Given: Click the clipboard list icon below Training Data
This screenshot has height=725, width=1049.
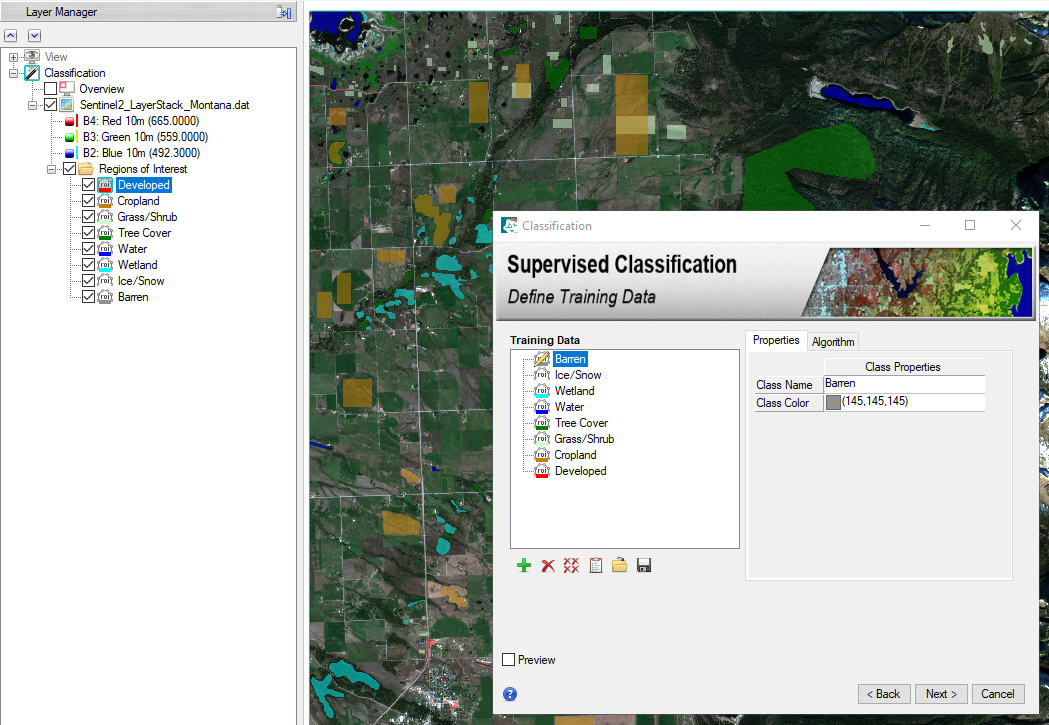Looking at the screenshot, I should 596,566.
